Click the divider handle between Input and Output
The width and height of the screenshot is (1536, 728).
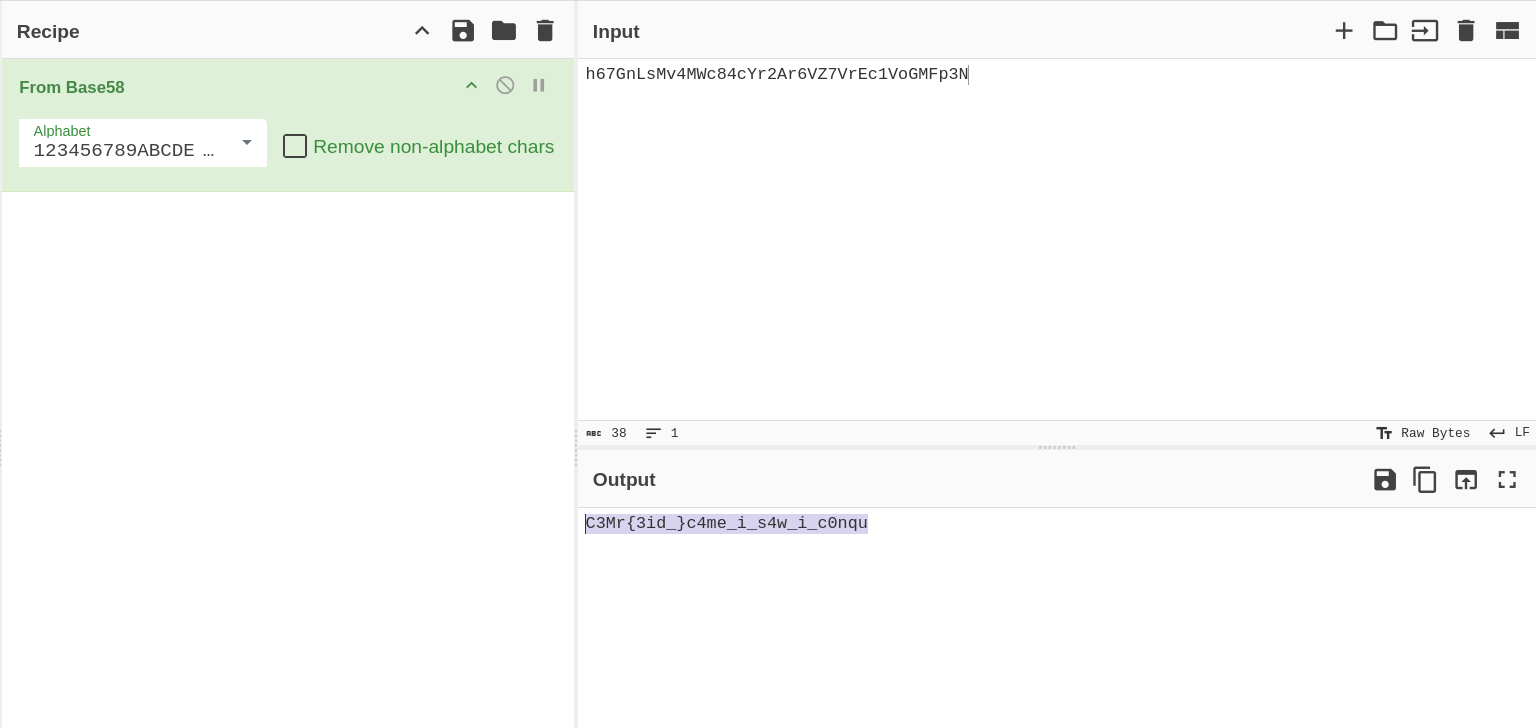click(1057, 447)
